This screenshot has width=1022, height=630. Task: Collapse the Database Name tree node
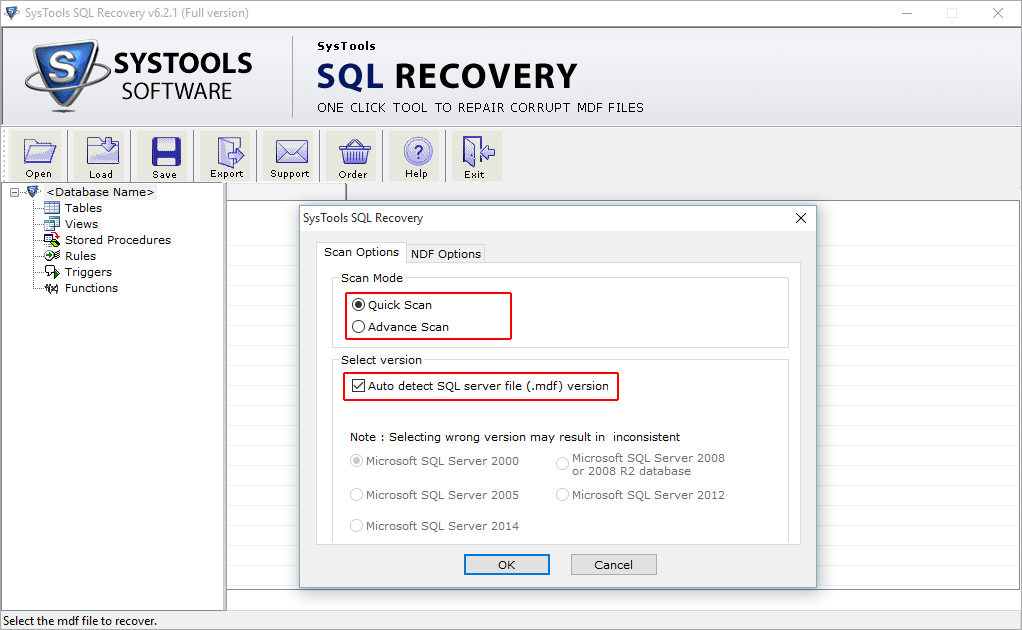coord(14,192)
